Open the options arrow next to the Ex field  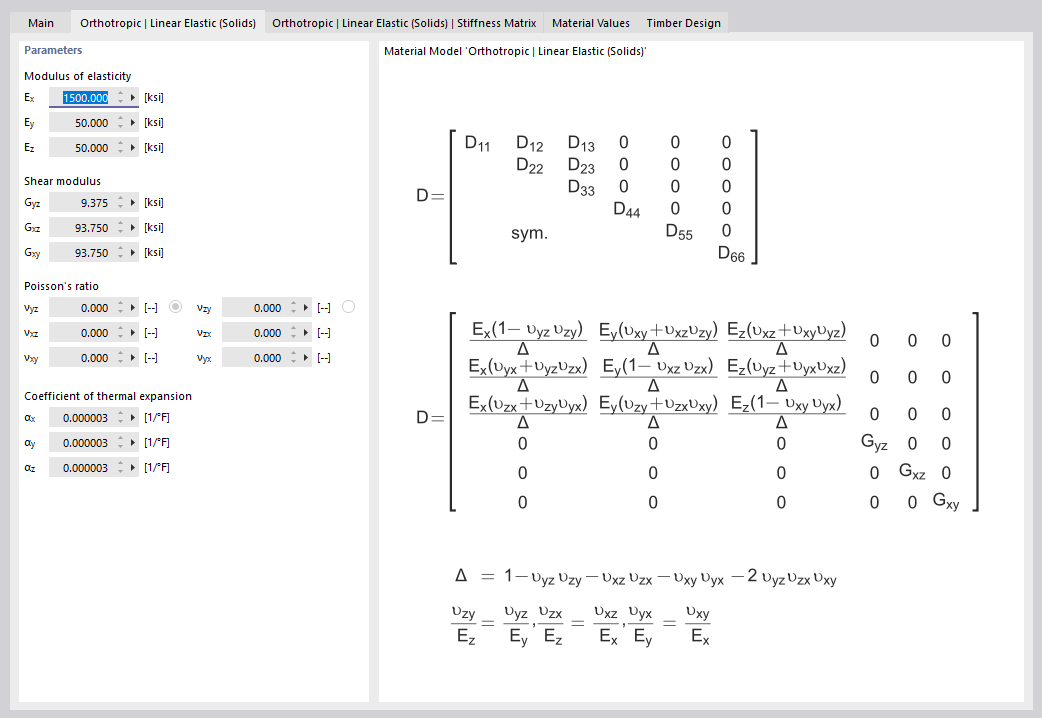pyautogui.click(x=132, y=97)
